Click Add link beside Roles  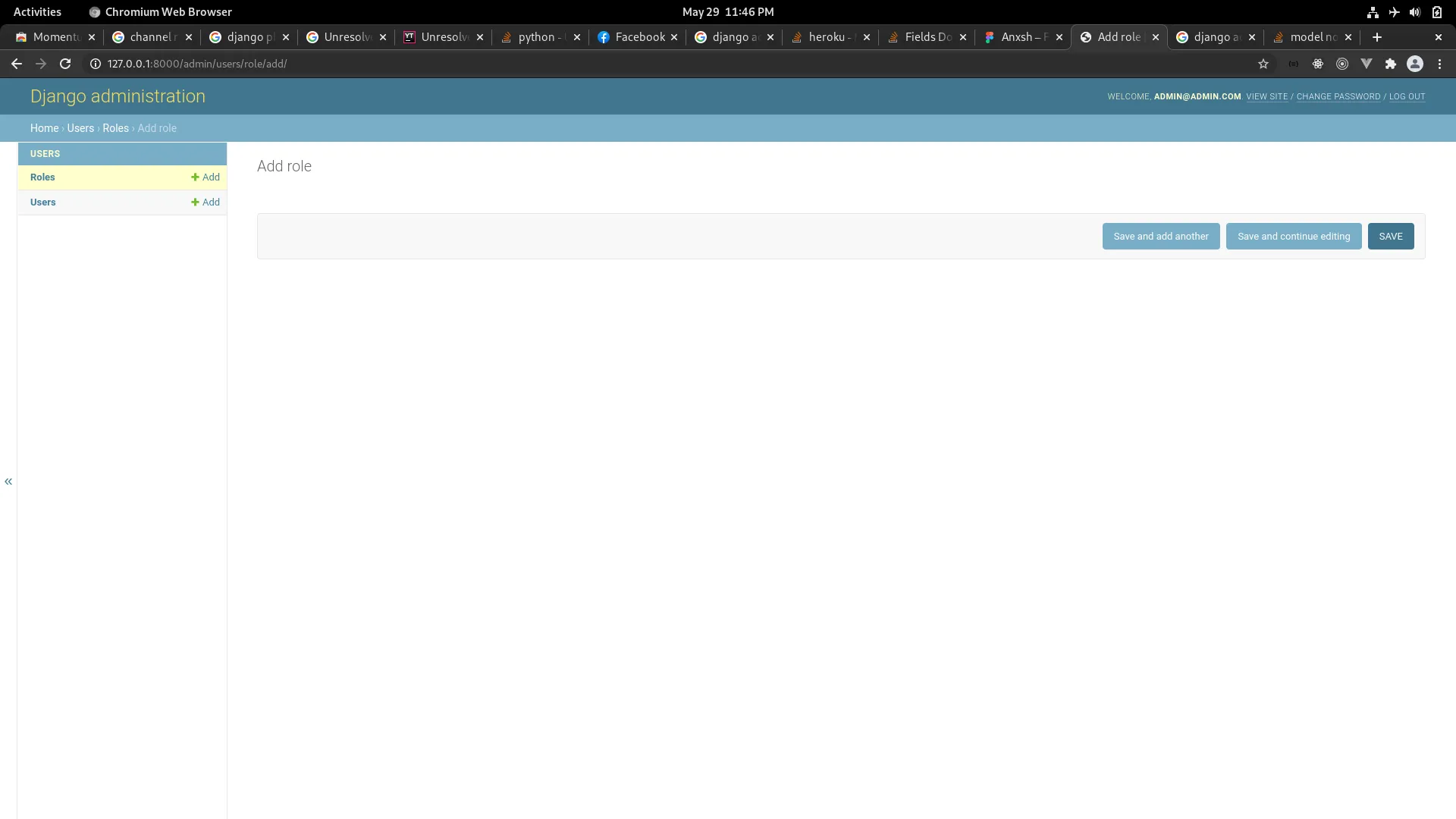pyautogui.click(x=206, y=177)
